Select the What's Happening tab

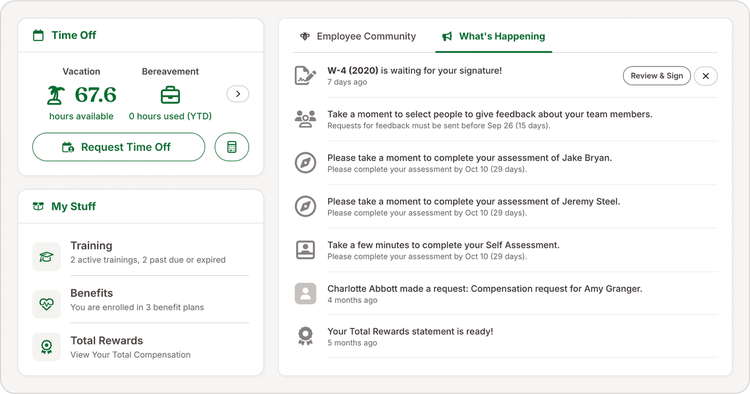tap(493, 36)
